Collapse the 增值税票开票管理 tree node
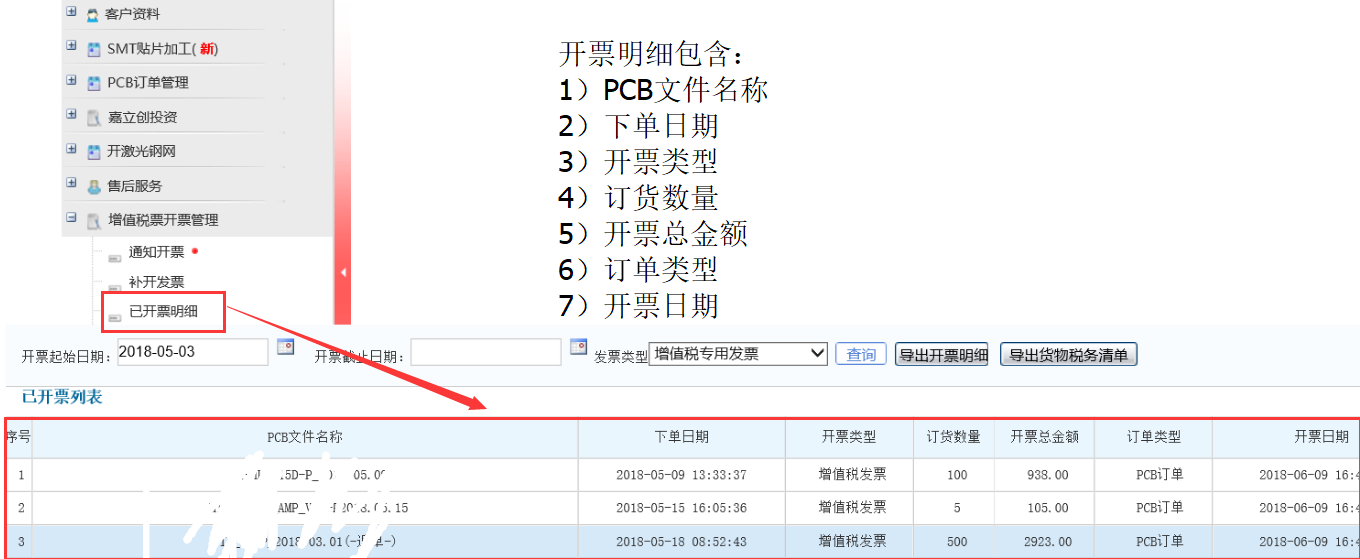The image size is (1360, 559). tap(71, 218)
